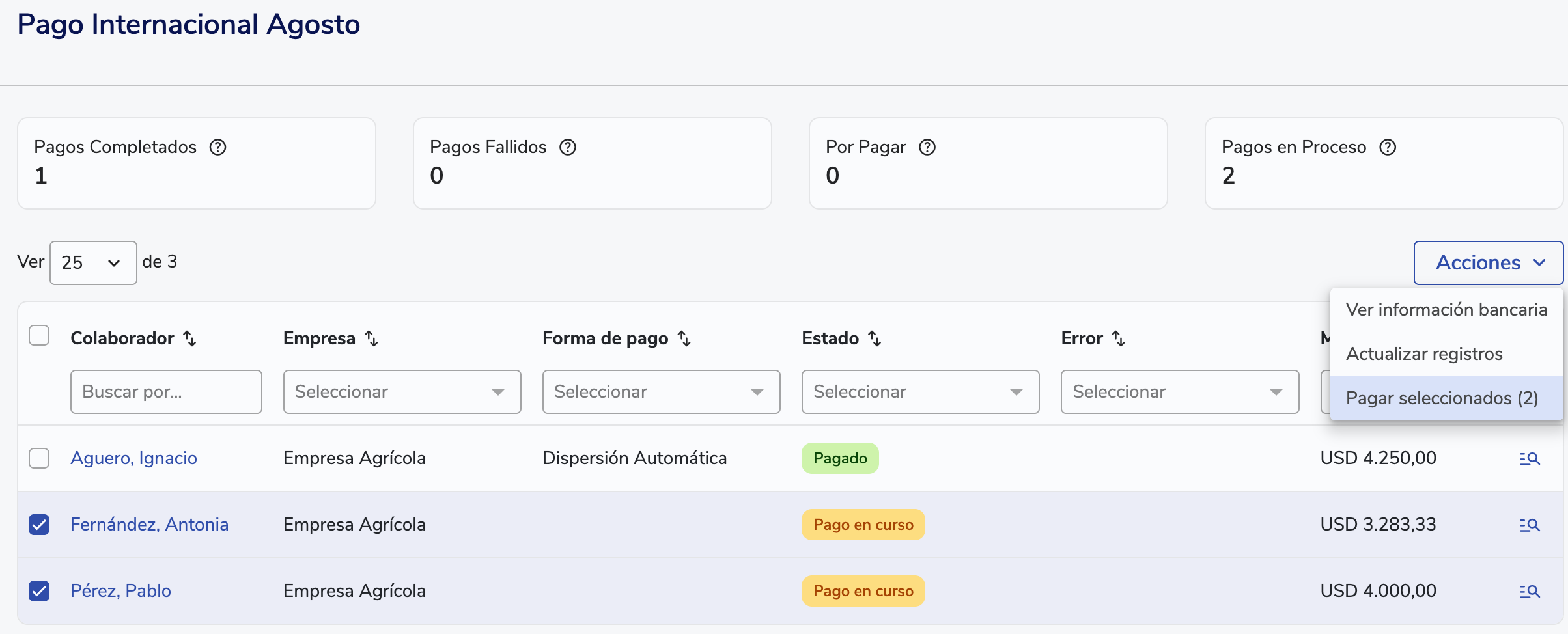Image resolution: width=1568 pixels, height=634 pixels.
Task: Open Pérez, Pablo collaborator link
Action: coord(120,591)
